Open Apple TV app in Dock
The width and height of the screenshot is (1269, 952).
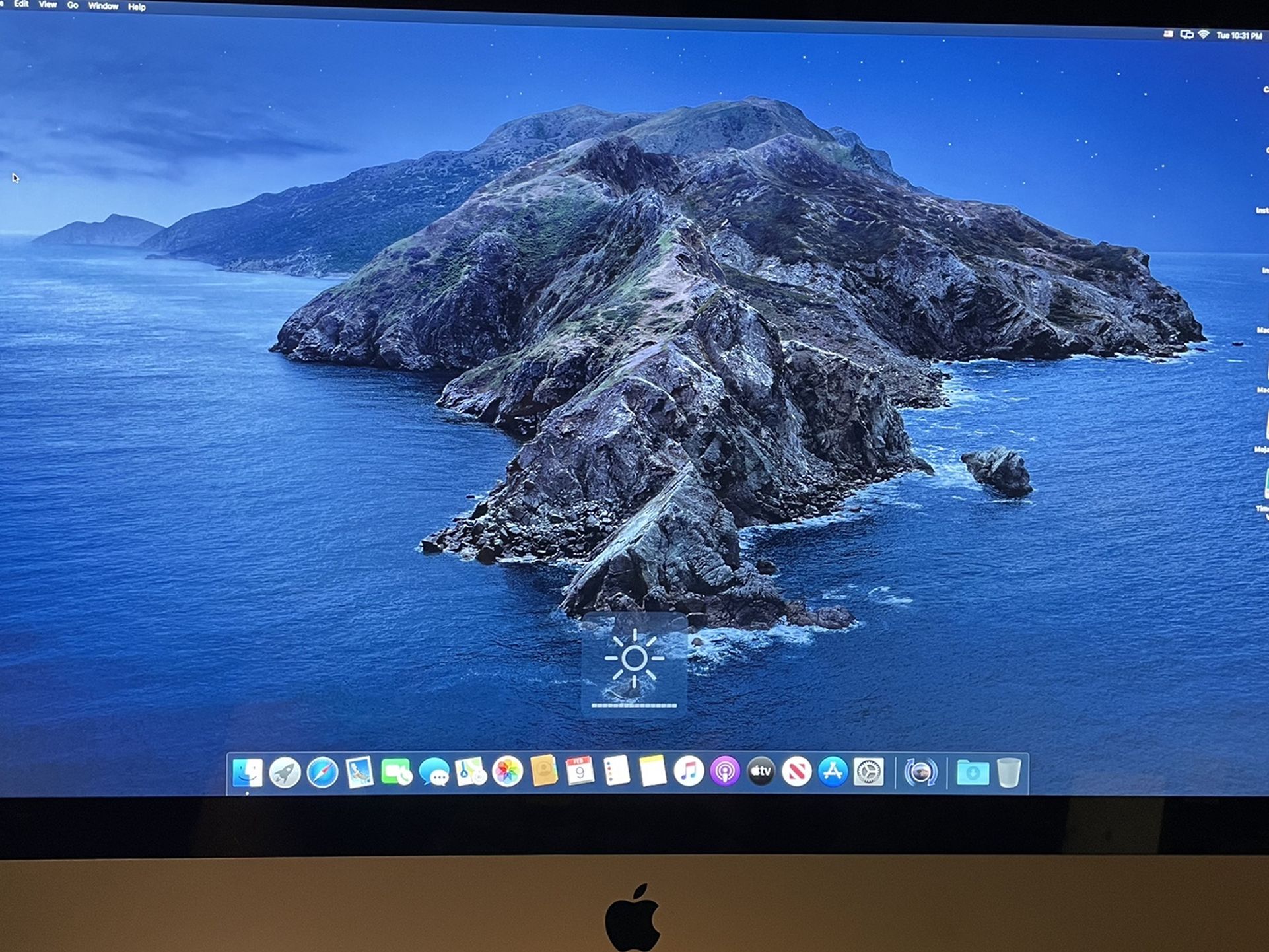point(761,771)
